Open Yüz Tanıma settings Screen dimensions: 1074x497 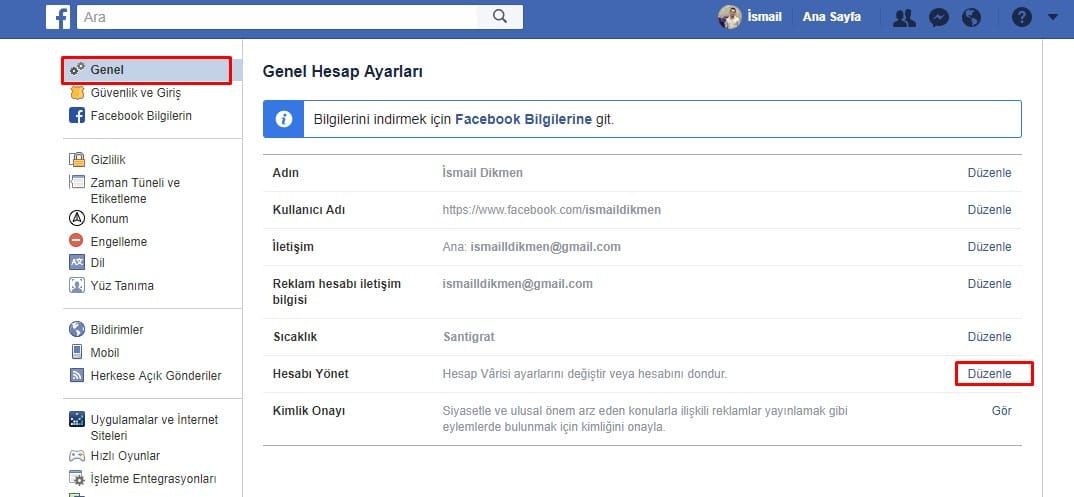(122, 285)
